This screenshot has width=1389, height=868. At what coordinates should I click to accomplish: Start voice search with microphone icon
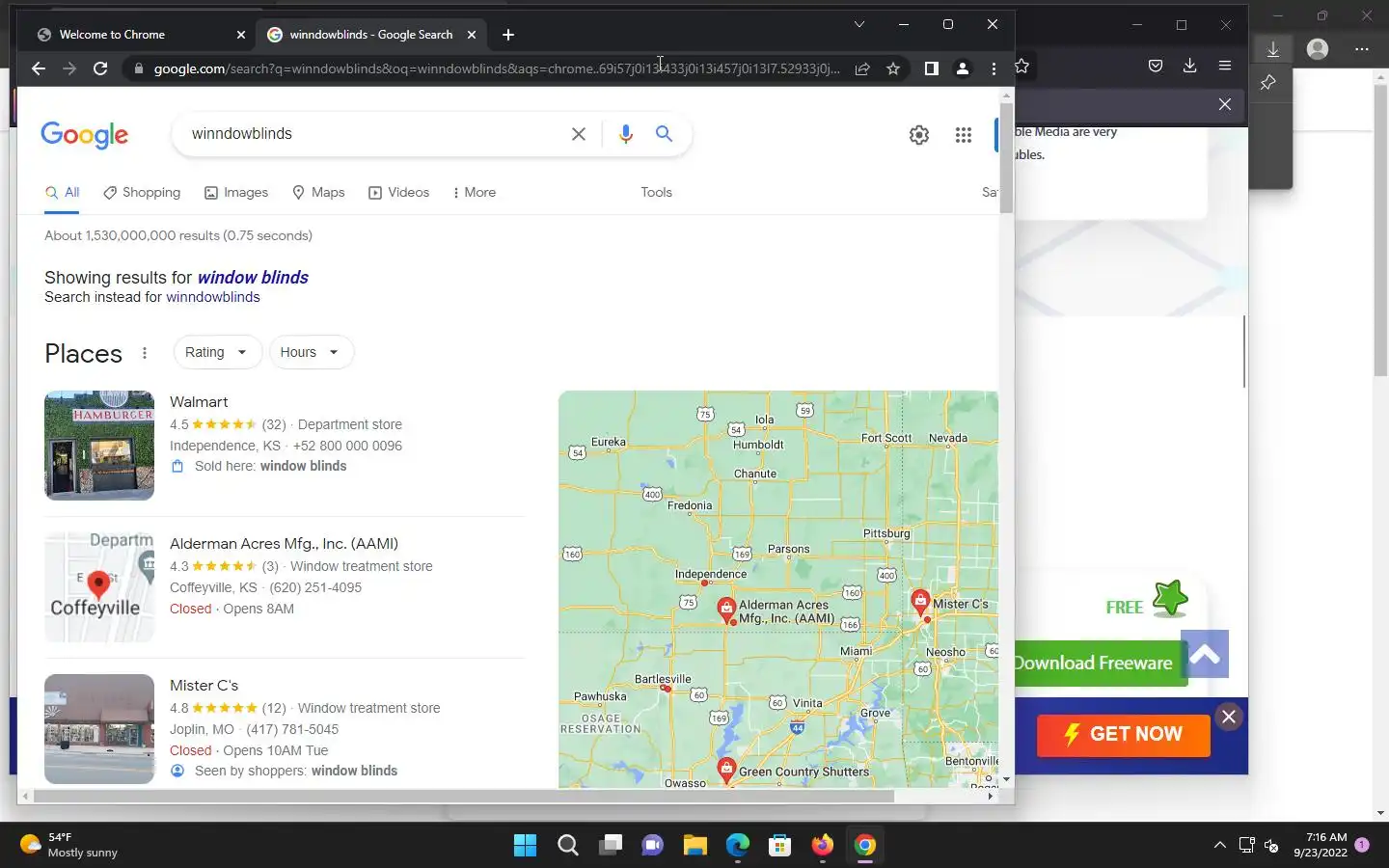[626, 134]
